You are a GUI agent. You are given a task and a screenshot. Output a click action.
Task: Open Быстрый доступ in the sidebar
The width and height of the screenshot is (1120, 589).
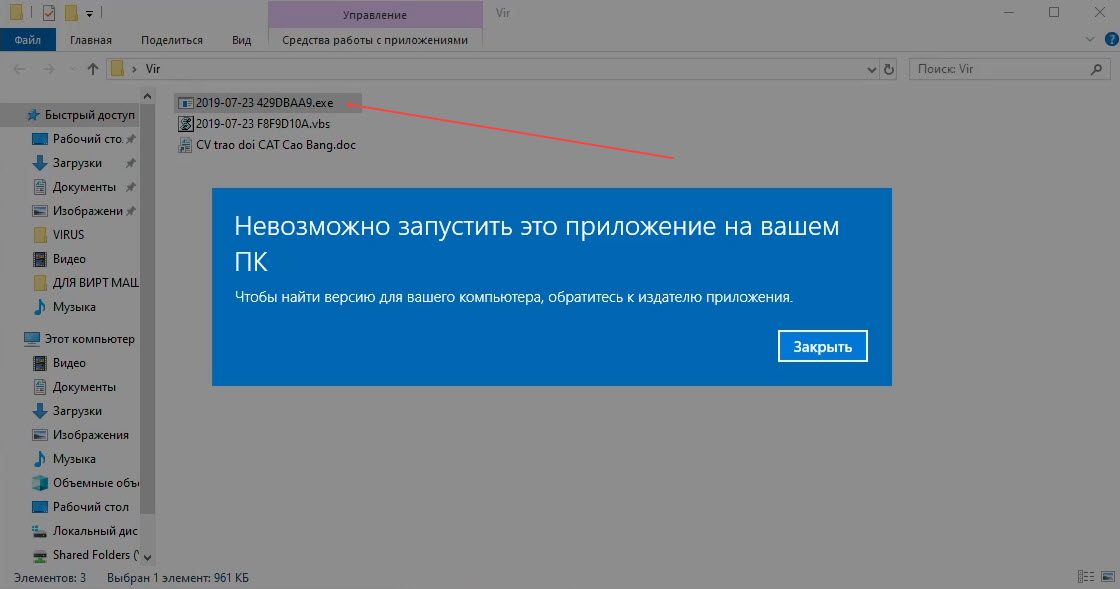[x=89, y=115]
